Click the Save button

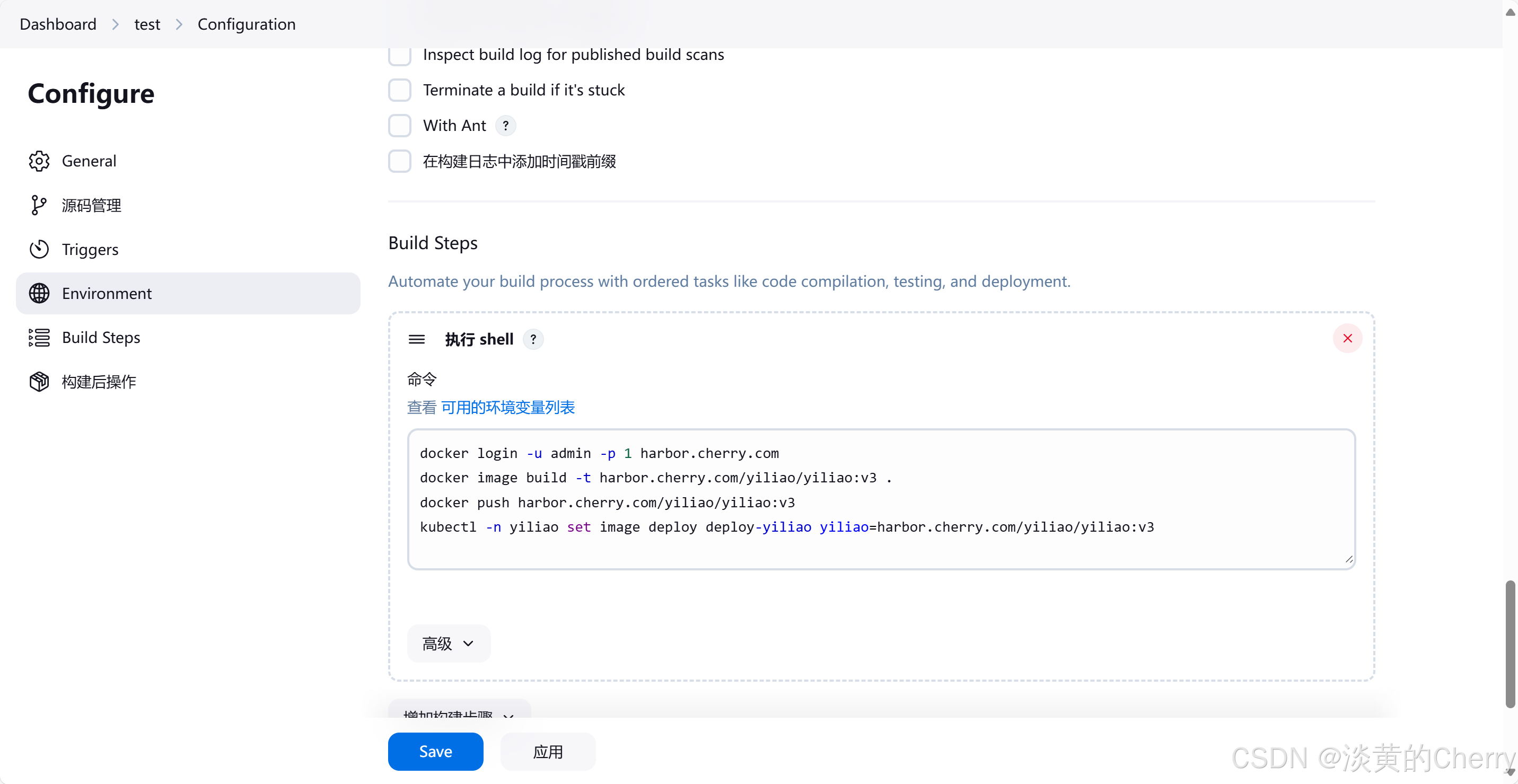(x=435, y=751)
